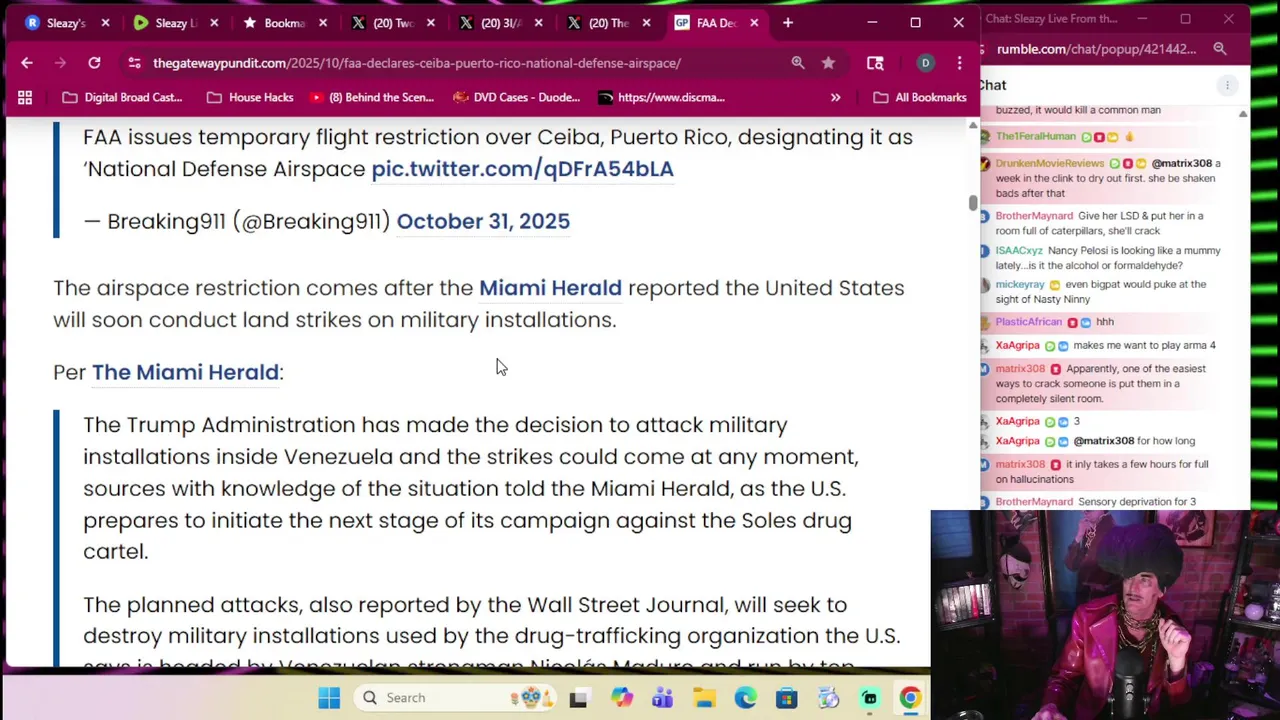Viewport: 1280px width, 720px height.
Task: Open Digital Broad Cast bookmark folder
Action: click(x=122, y=97)
